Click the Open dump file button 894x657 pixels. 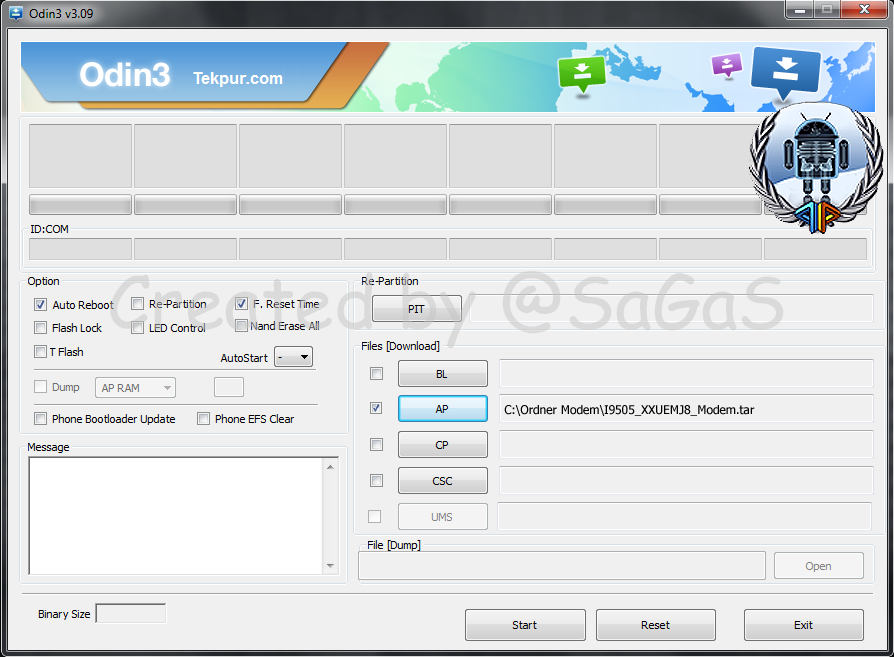tap(818, 566)
